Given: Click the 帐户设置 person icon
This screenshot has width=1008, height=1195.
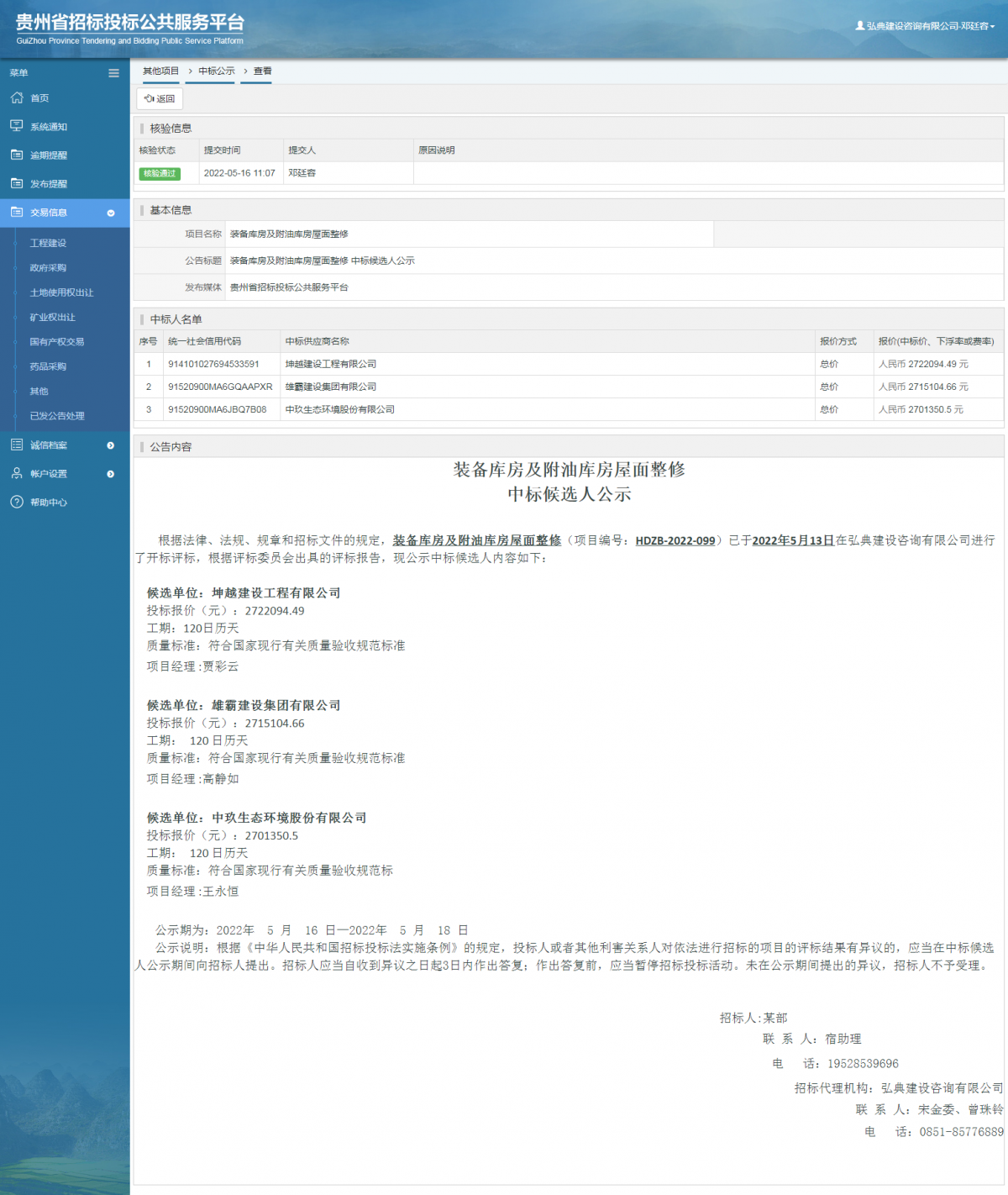Looking at the screenshot, I should 17,473.
